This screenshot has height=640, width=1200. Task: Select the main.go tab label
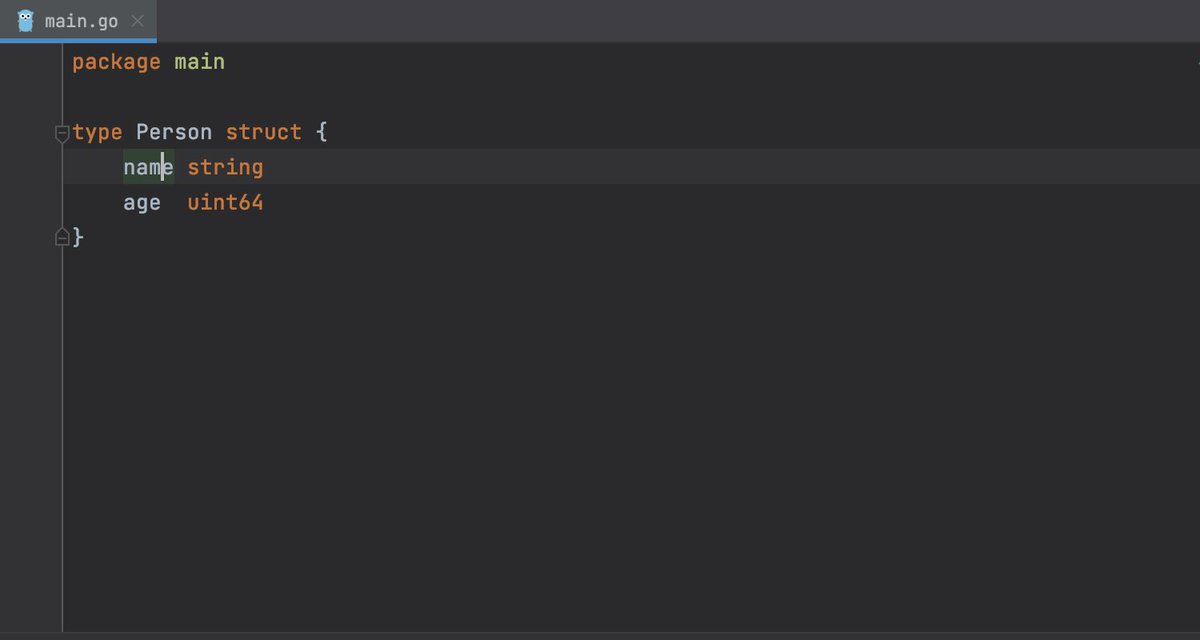pyautogui.click(x=81, y=21)
